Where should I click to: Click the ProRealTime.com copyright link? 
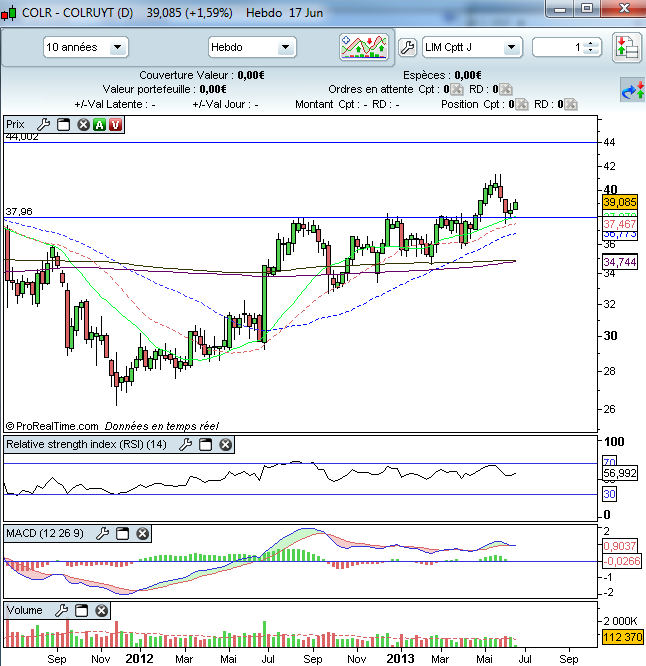52,426
